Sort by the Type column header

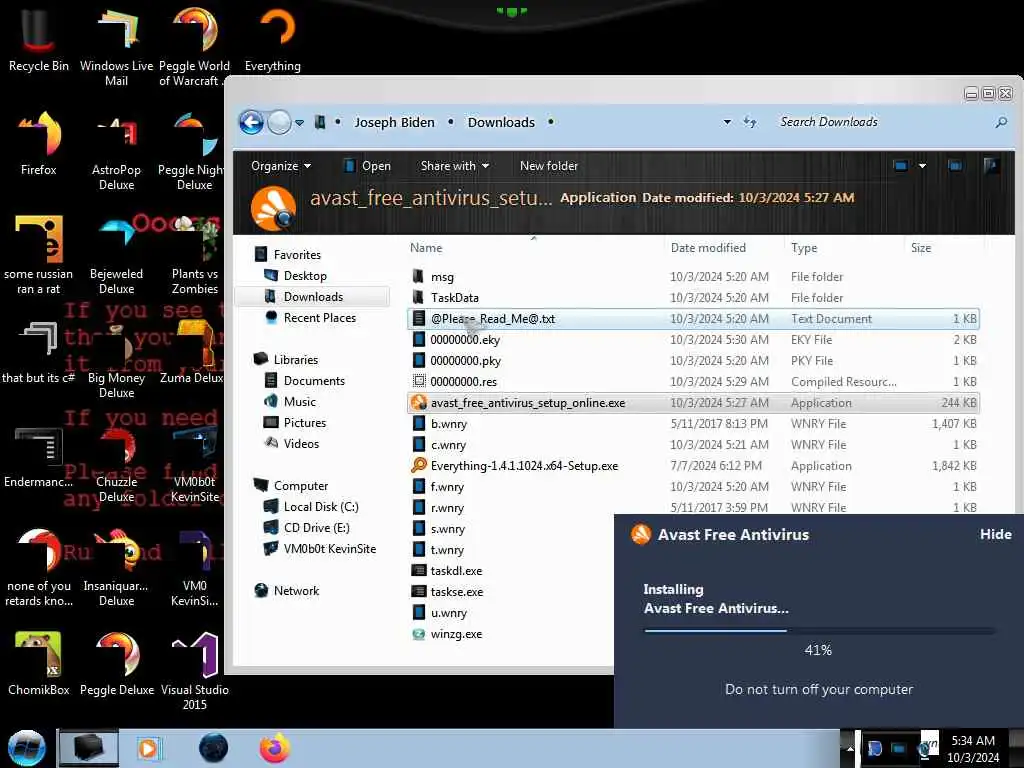tap(804, 248)
